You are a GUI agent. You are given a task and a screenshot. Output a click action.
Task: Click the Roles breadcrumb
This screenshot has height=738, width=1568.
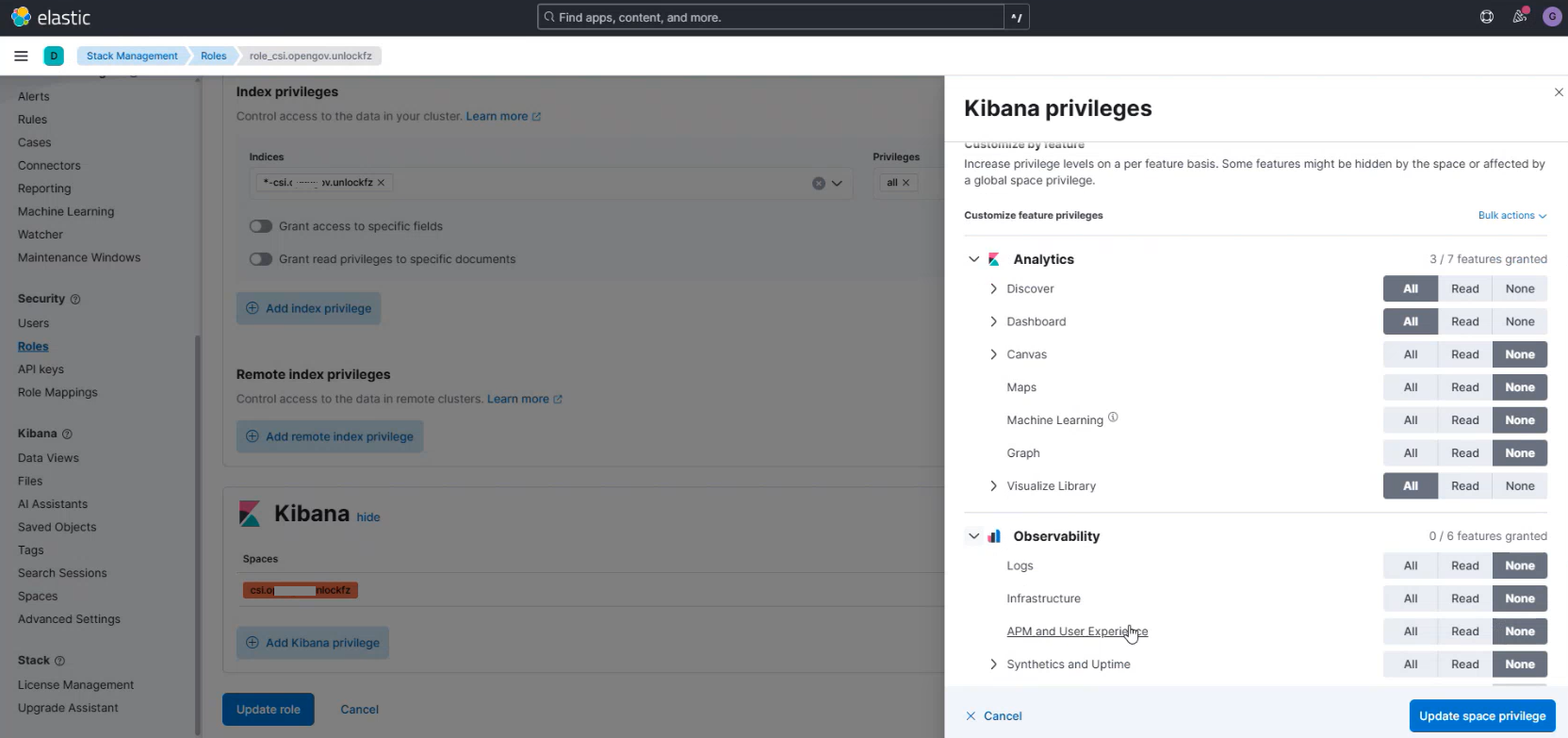tap(214, 56)
